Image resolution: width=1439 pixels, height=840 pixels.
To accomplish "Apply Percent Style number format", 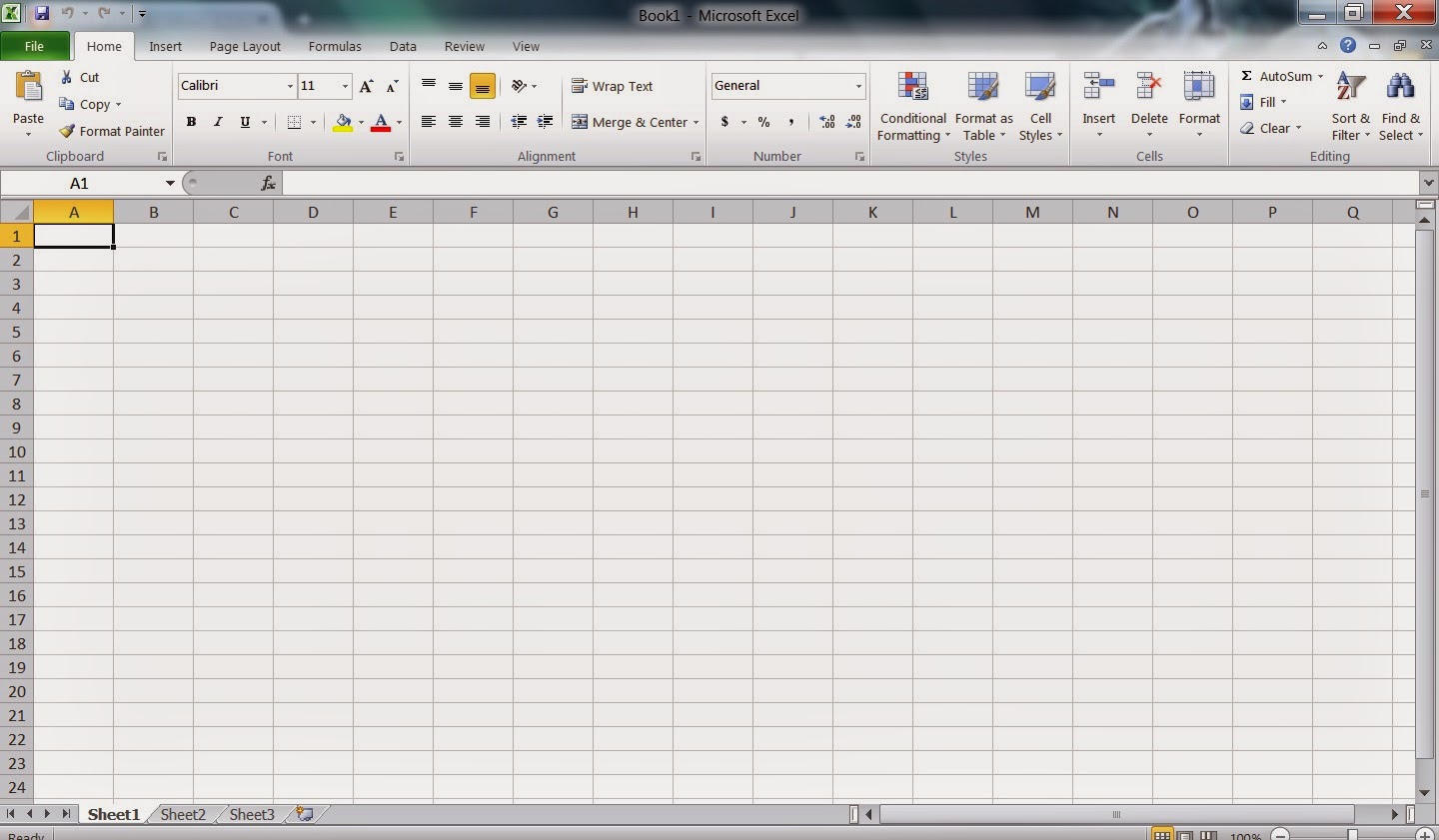I will coord(763,122).
